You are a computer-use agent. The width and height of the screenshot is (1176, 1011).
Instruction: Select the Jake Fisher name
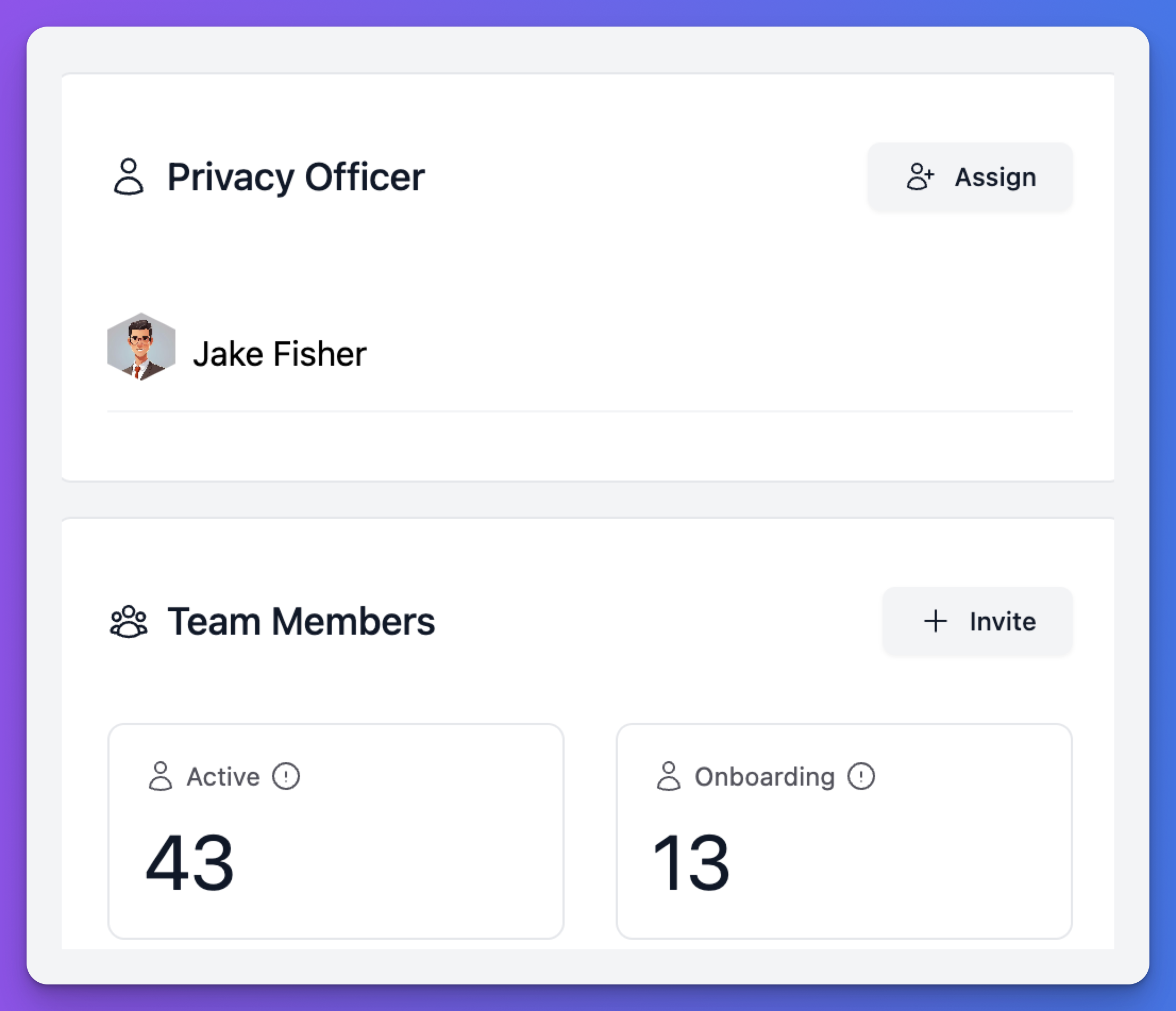(x=279, y=354)
